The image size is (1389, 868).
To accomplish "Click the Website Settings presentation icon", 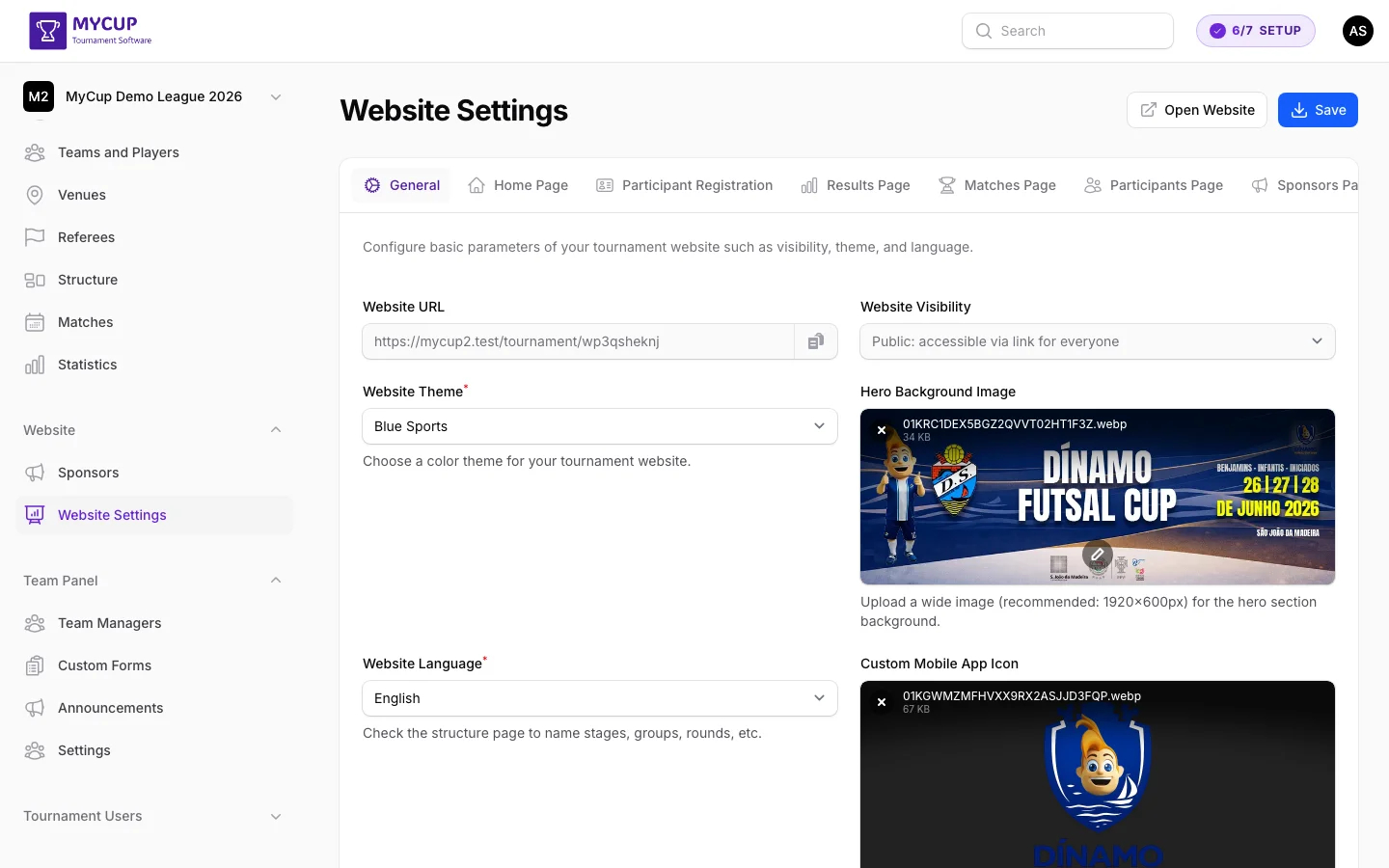I will tap(35, 515).
